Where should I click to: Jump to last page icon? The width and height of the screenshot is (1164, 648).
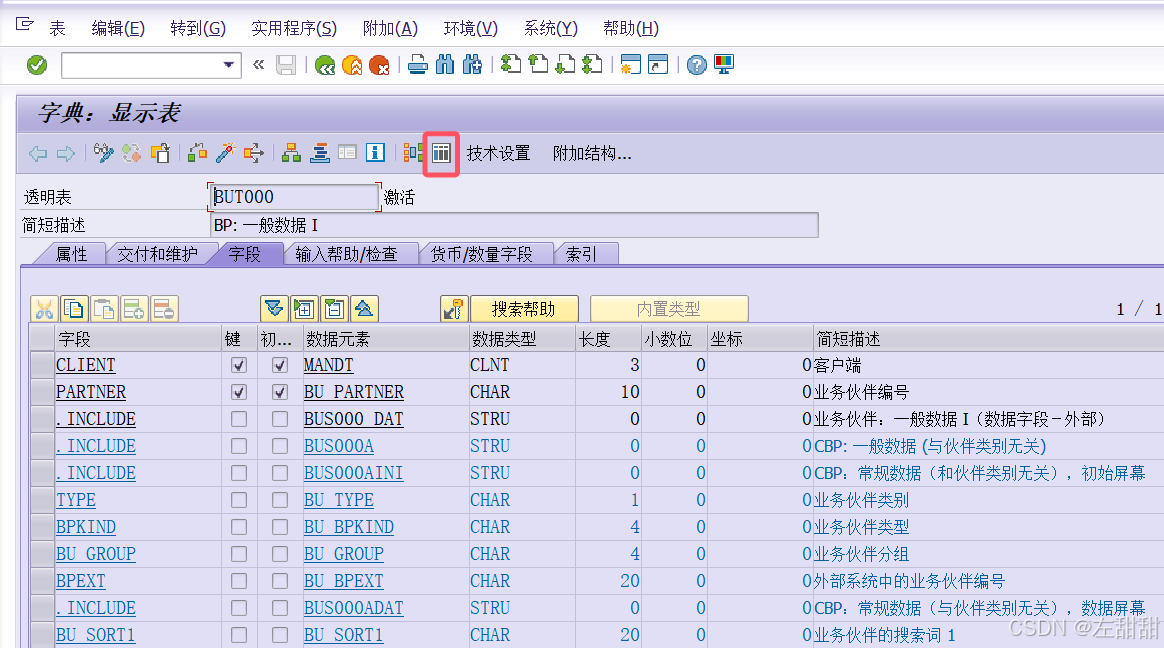[x=592, y=65]
